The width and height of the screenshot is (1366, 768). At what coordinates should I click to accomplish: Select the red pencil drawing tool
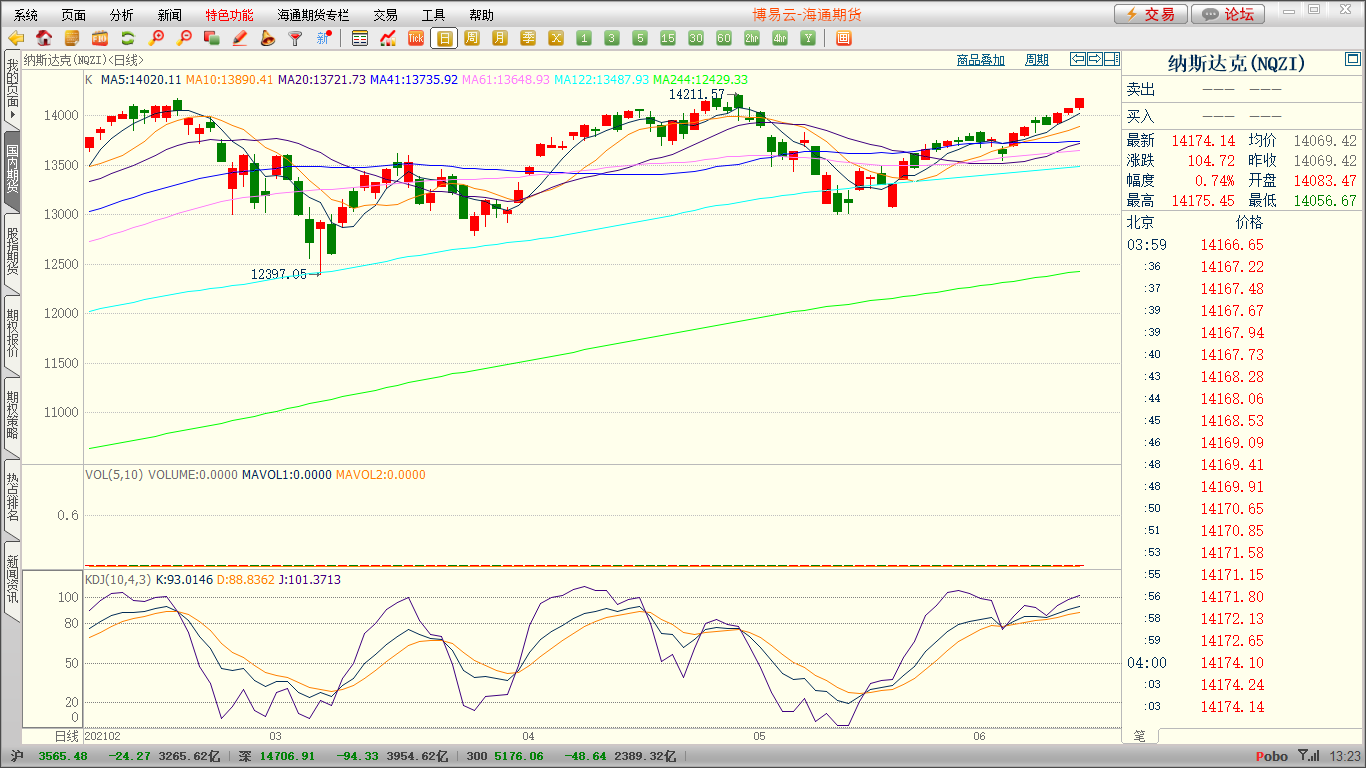tap(239, 39)
